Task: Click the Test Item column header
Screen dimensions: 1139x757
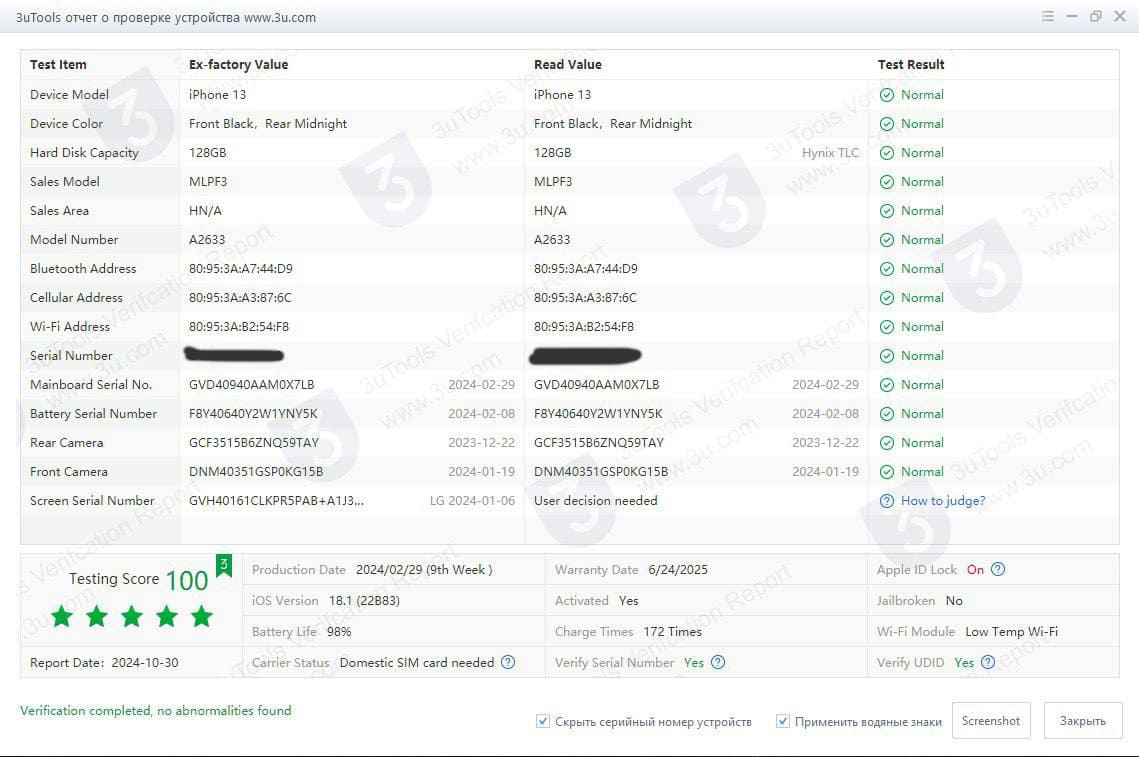Action: click(58, 65)
